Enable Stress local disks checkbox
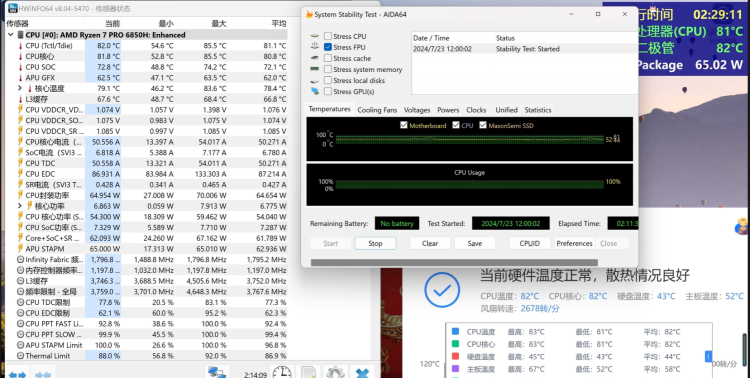This screenshot has height=378, width=750. click(328, 80)
